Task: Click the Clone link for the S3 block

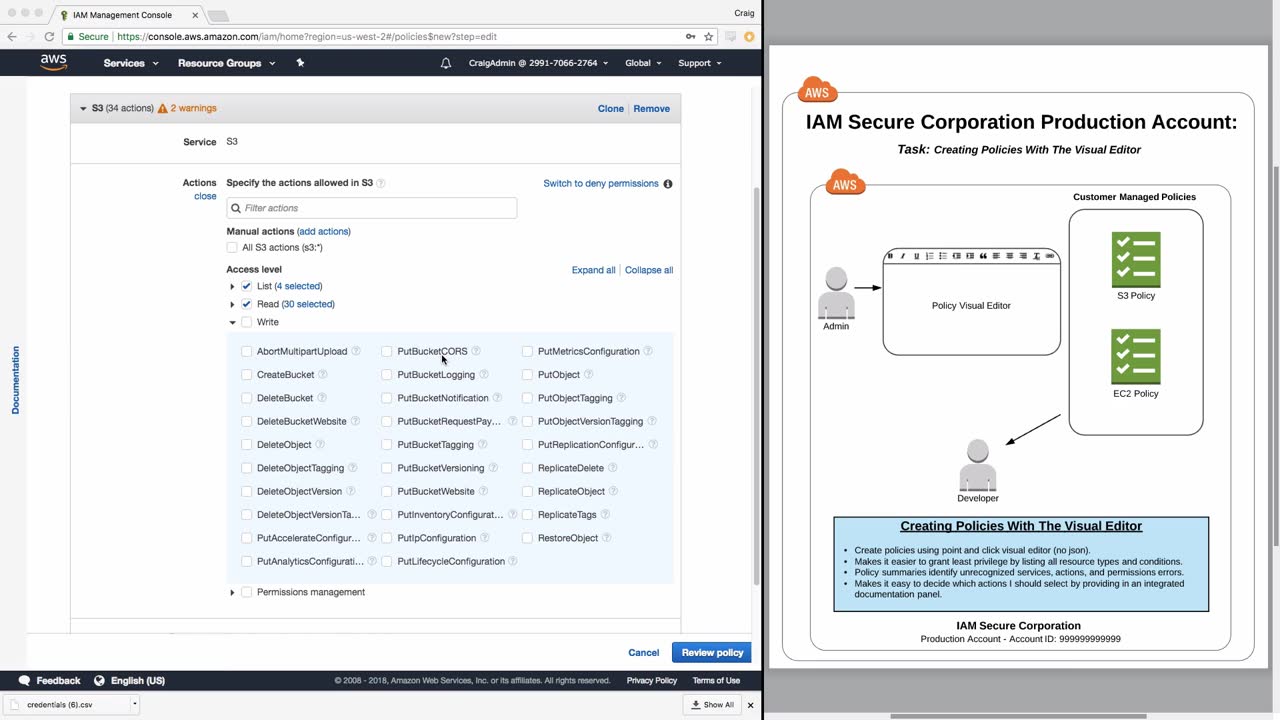Action: pyautogui.click(x=611, y=109)
